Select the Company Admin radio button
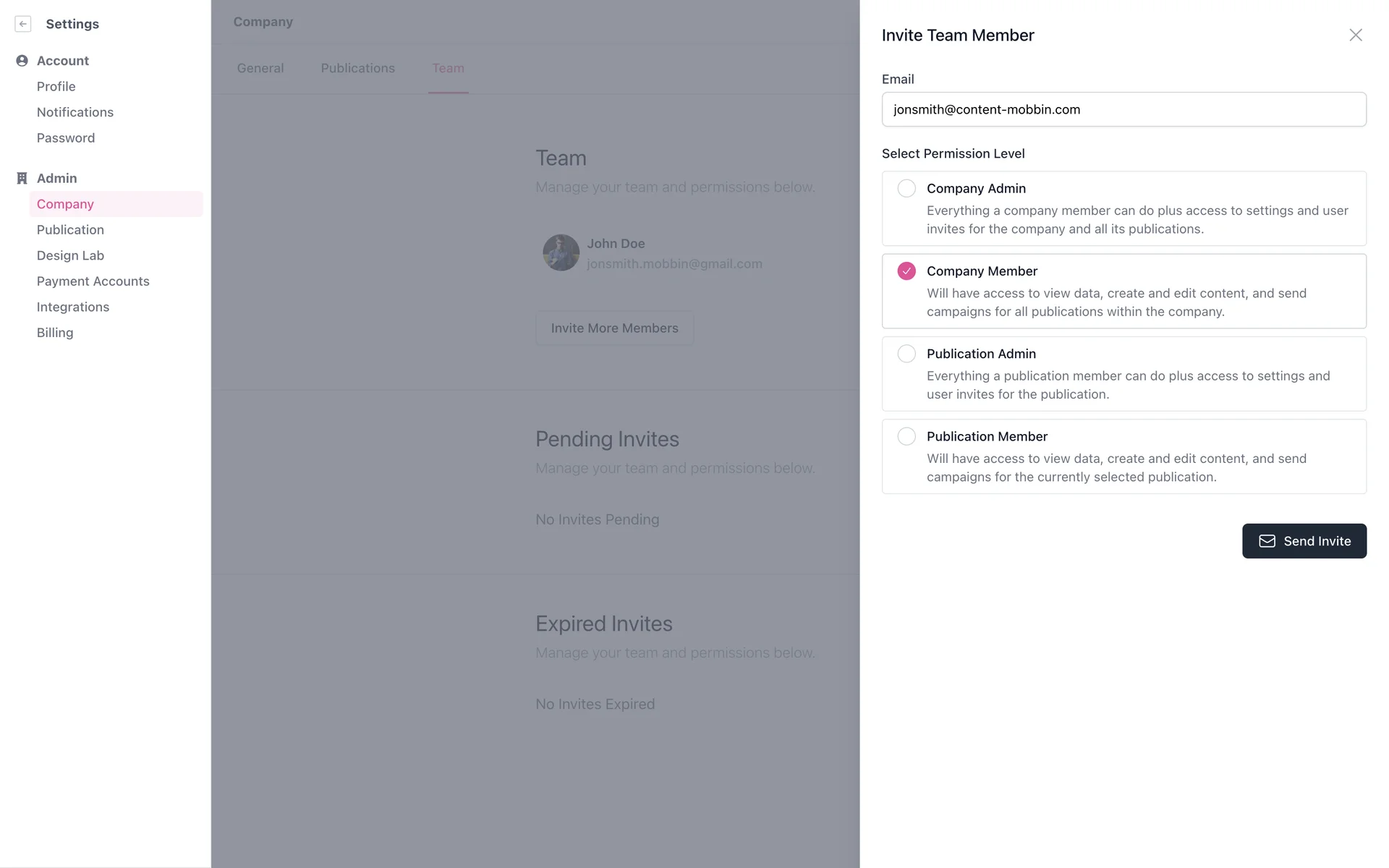 point(906,189)
